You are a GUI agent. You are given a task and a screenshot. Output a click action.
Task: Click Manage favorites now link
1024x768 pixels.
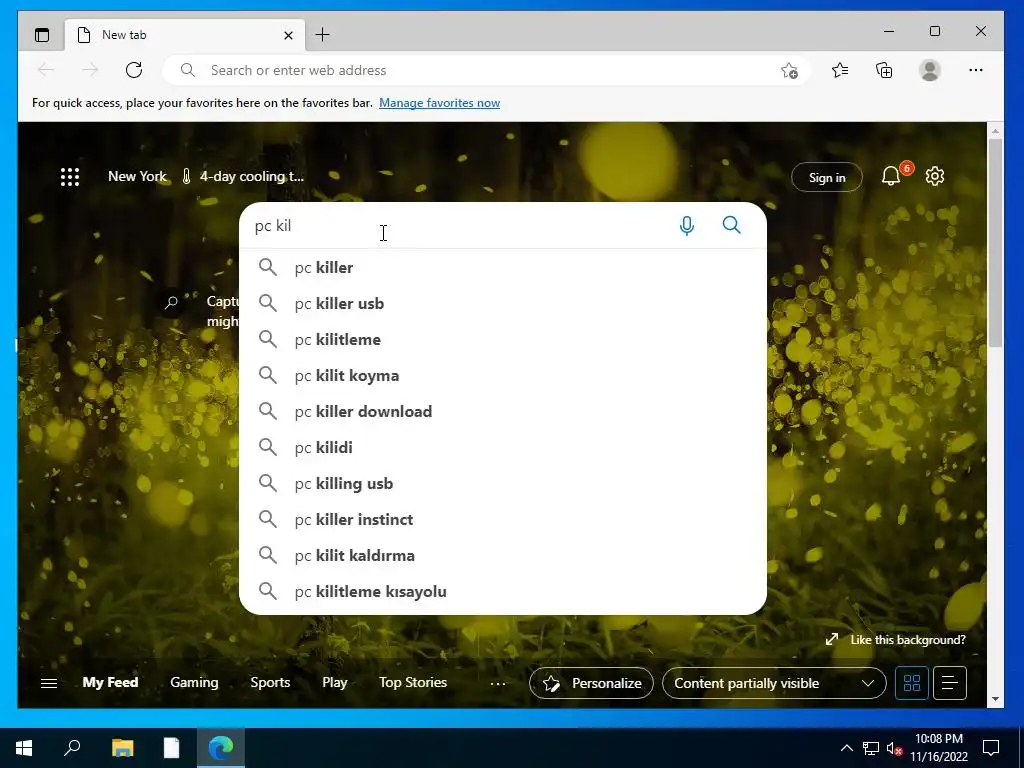(x=440, y=103)
